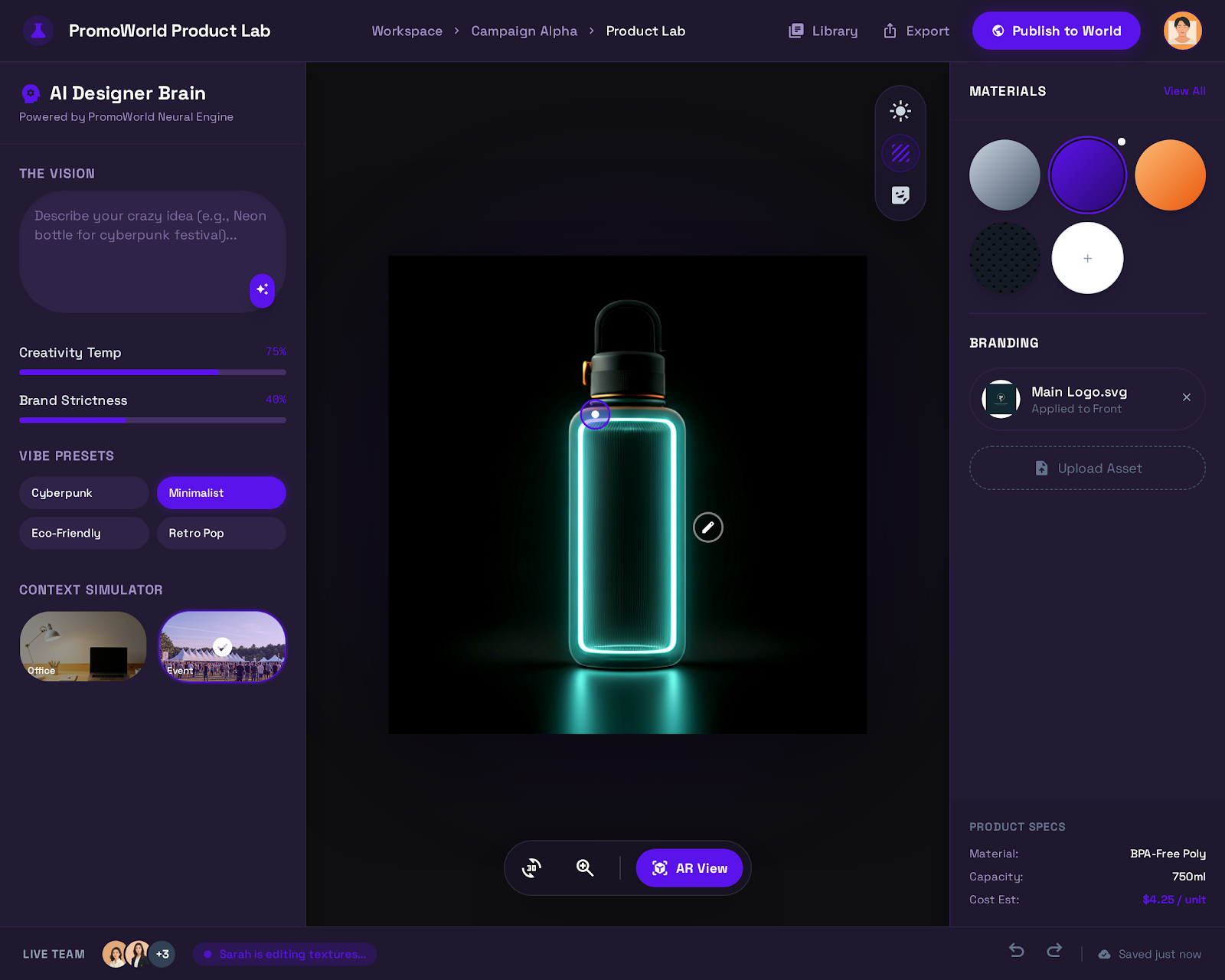Pick the orange material swatch
The width and height of the screenshot is (1225, 980).
point(1169,175)
